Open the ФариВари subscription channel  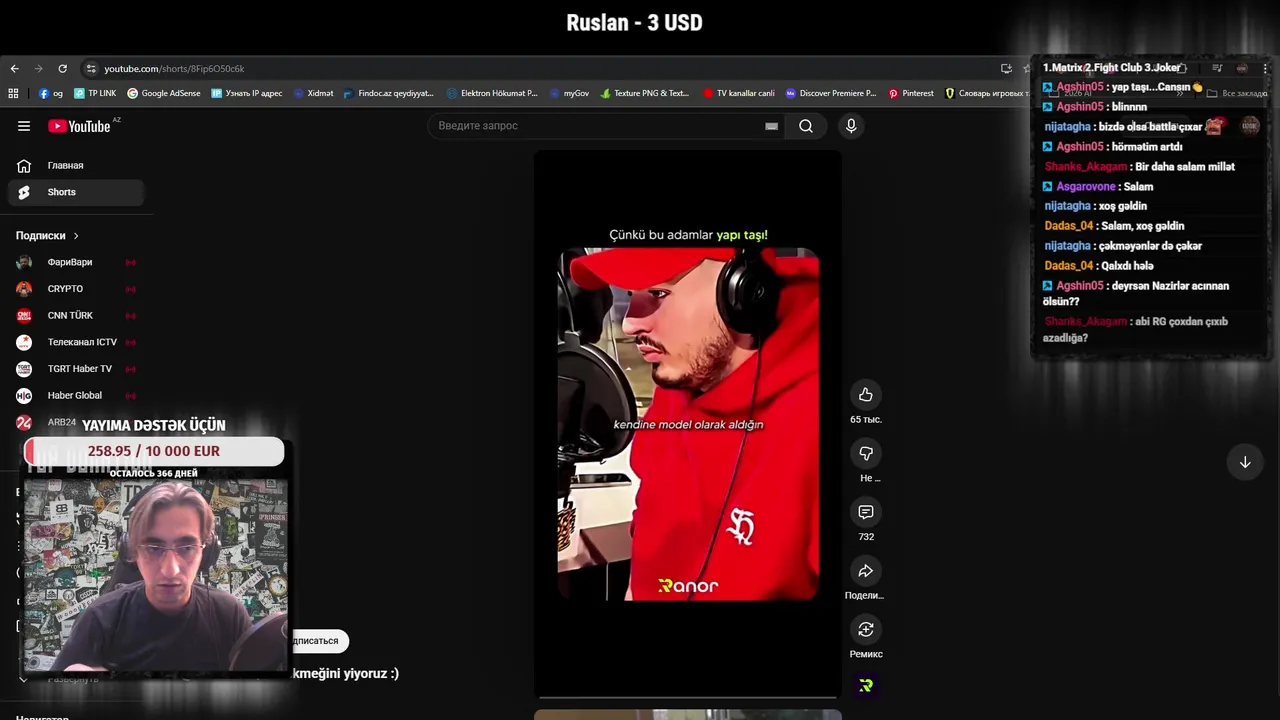pyautogui.click(x=76, y=262)
